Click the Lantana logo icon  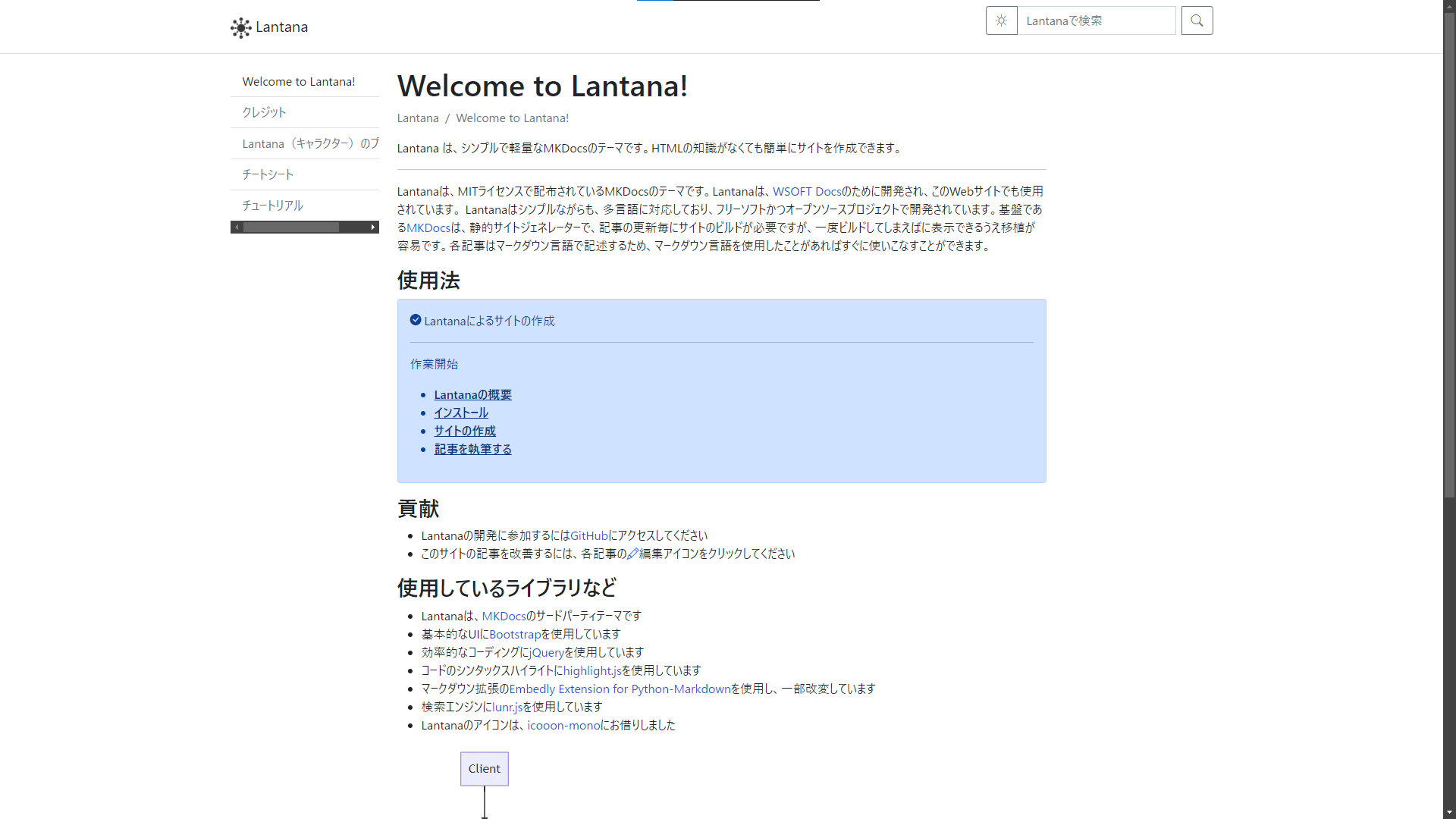click(x=240, y=28)
